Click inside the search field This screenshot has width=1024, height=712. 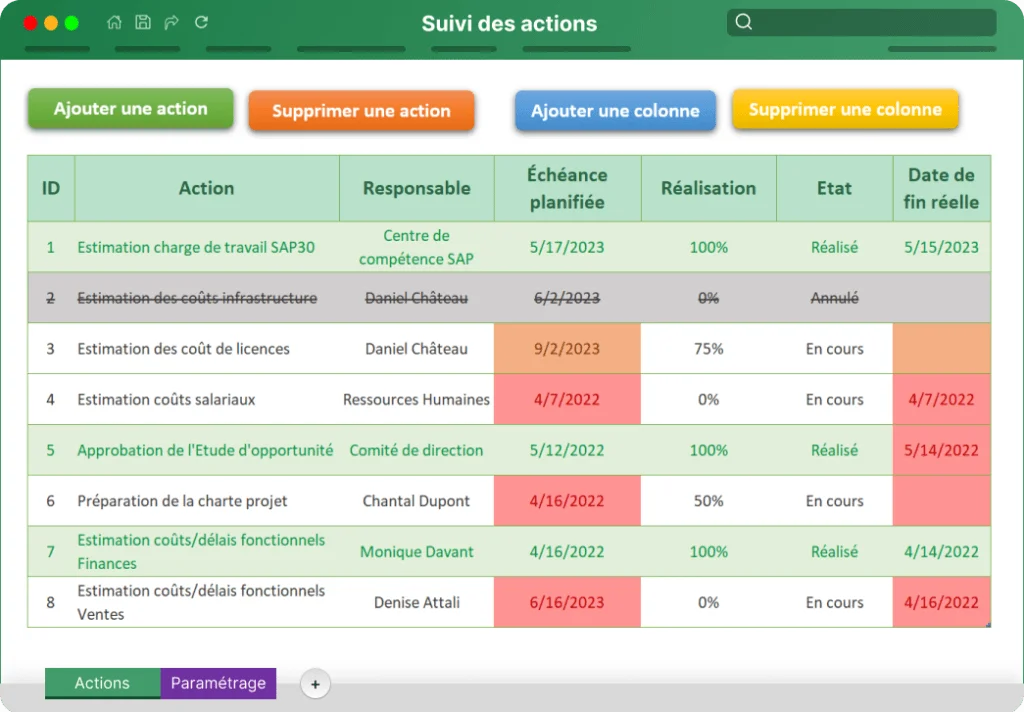pyautogui.click(x=861, y=23)
